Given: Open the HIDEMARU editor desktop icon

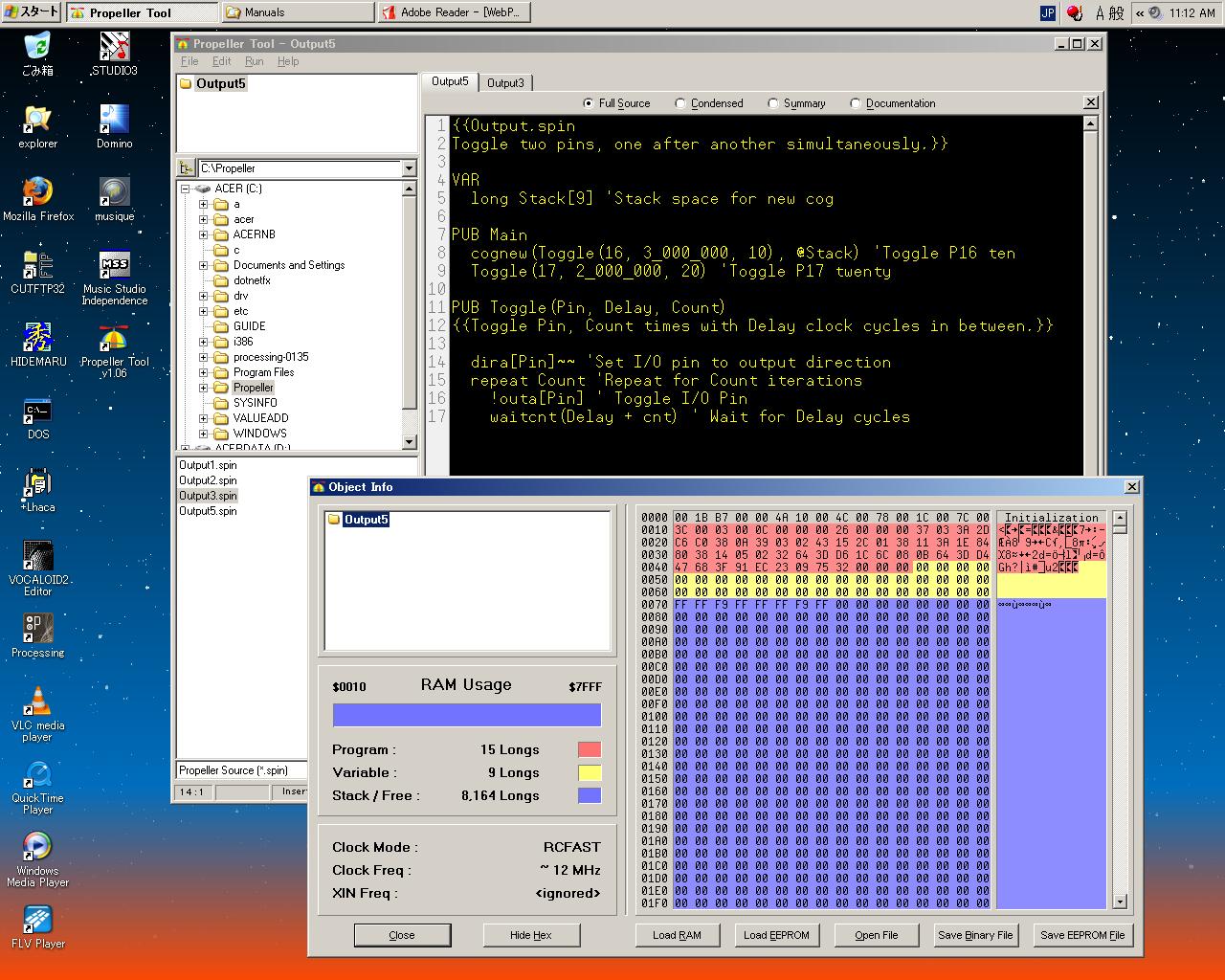Looking at the screenshot, I should pos(37,340).
